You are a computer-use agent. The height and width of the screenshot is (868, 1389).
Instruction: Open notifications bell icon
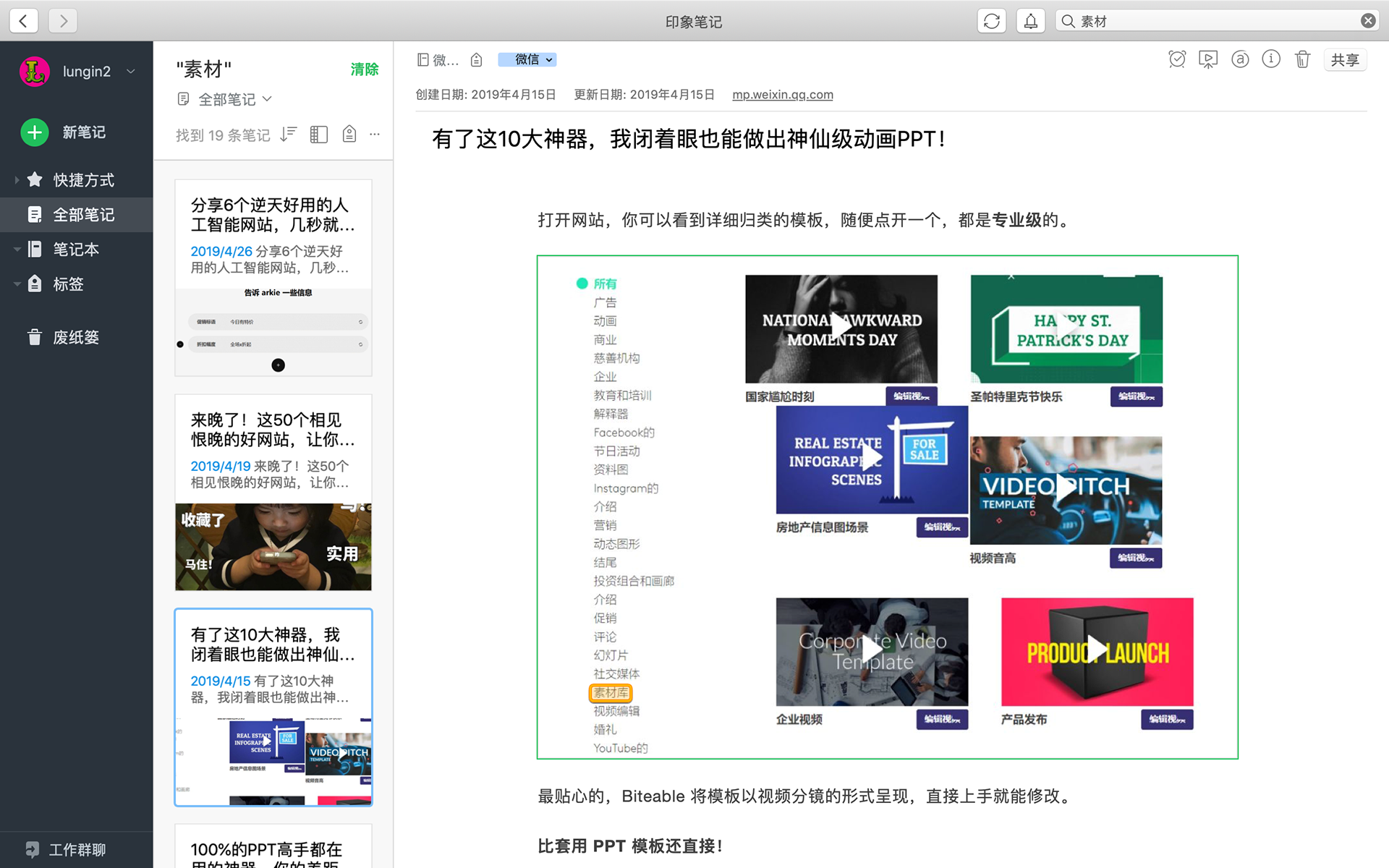click(1031, 21)
